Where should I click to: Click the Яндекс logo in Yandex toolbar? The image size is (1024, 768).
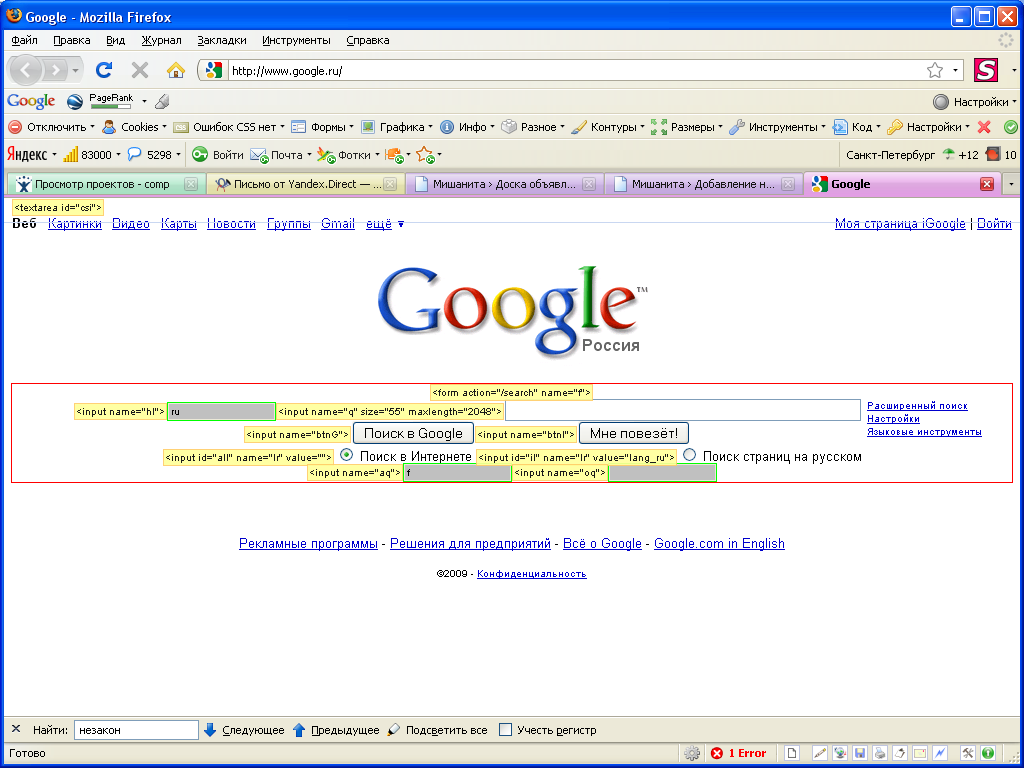(27, 155)
